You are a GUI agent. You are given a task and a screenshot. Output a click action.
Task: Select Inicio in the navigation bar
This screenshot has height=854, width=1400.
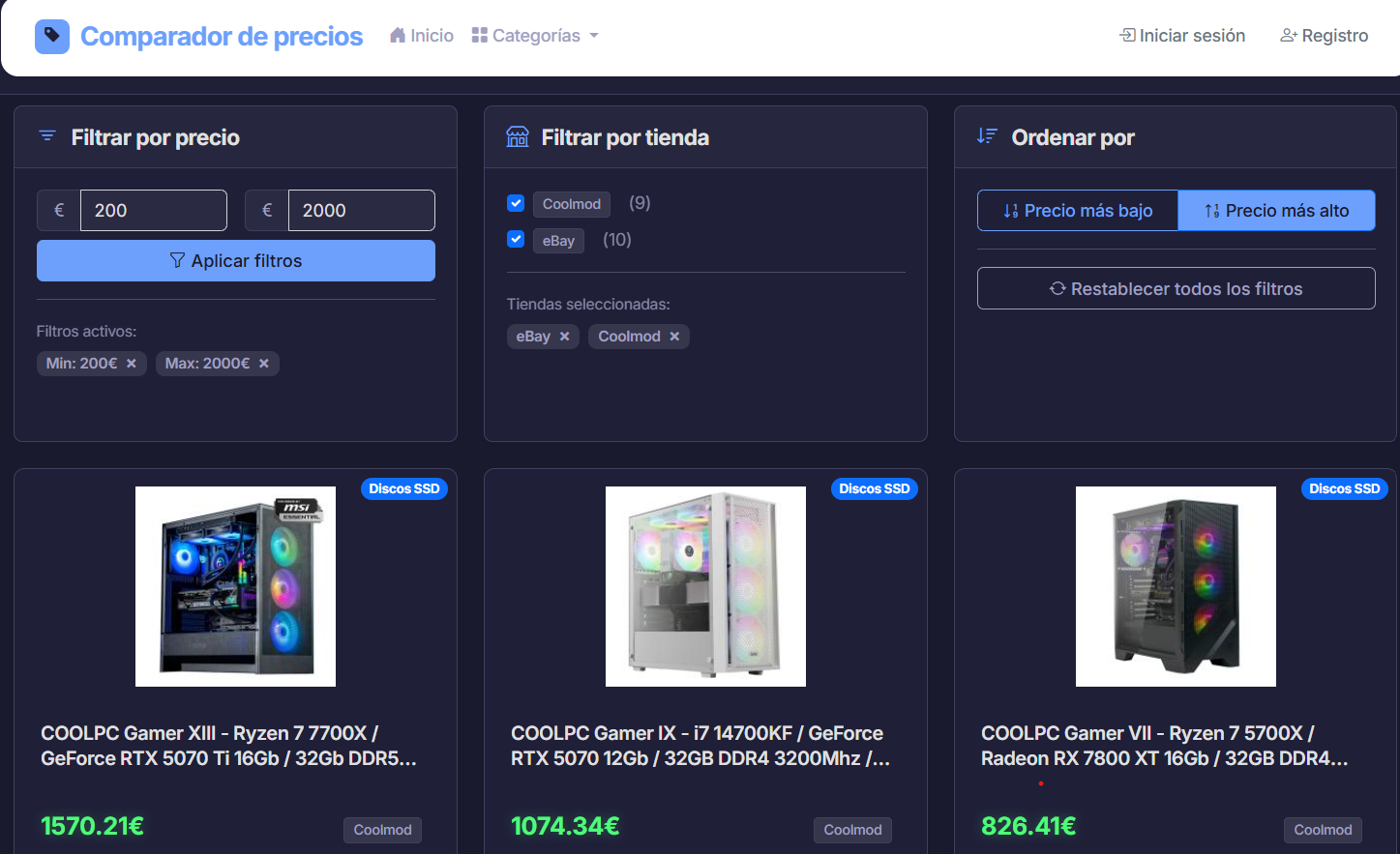pyautogui.click(x=421, y=35)
